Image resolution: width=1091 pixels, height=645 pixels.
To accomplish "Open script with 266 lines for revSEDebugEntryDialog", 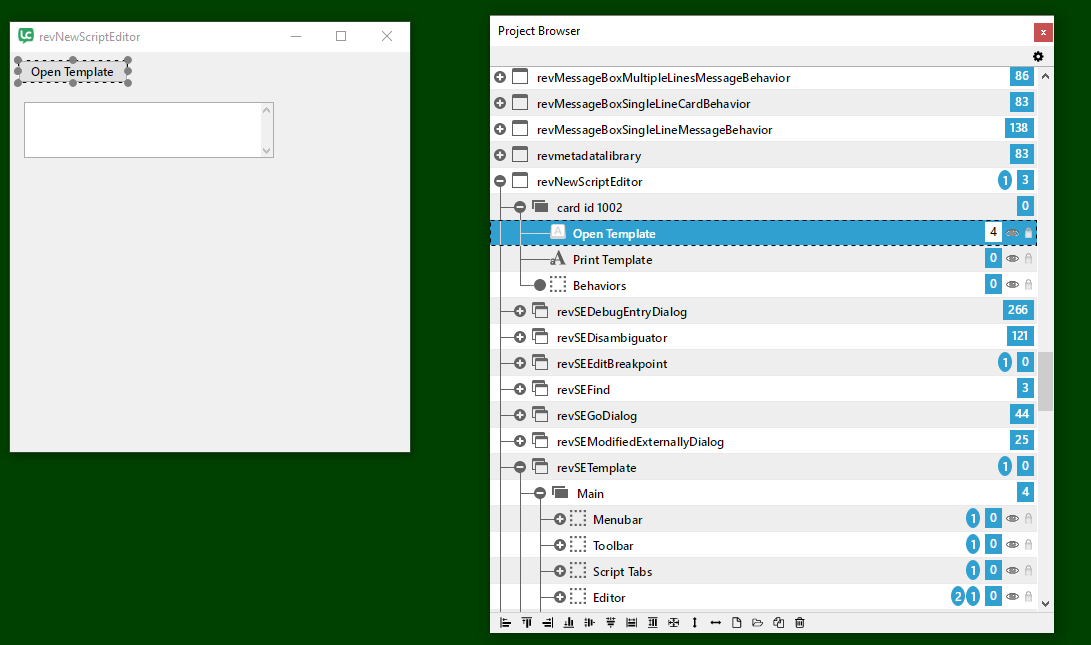I will click(1019, 311).
